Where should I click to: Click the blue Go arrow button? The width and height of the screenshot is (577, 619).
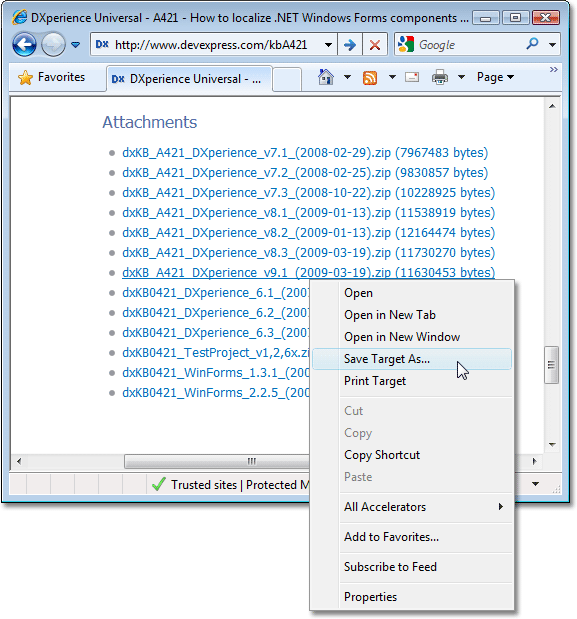350,45
